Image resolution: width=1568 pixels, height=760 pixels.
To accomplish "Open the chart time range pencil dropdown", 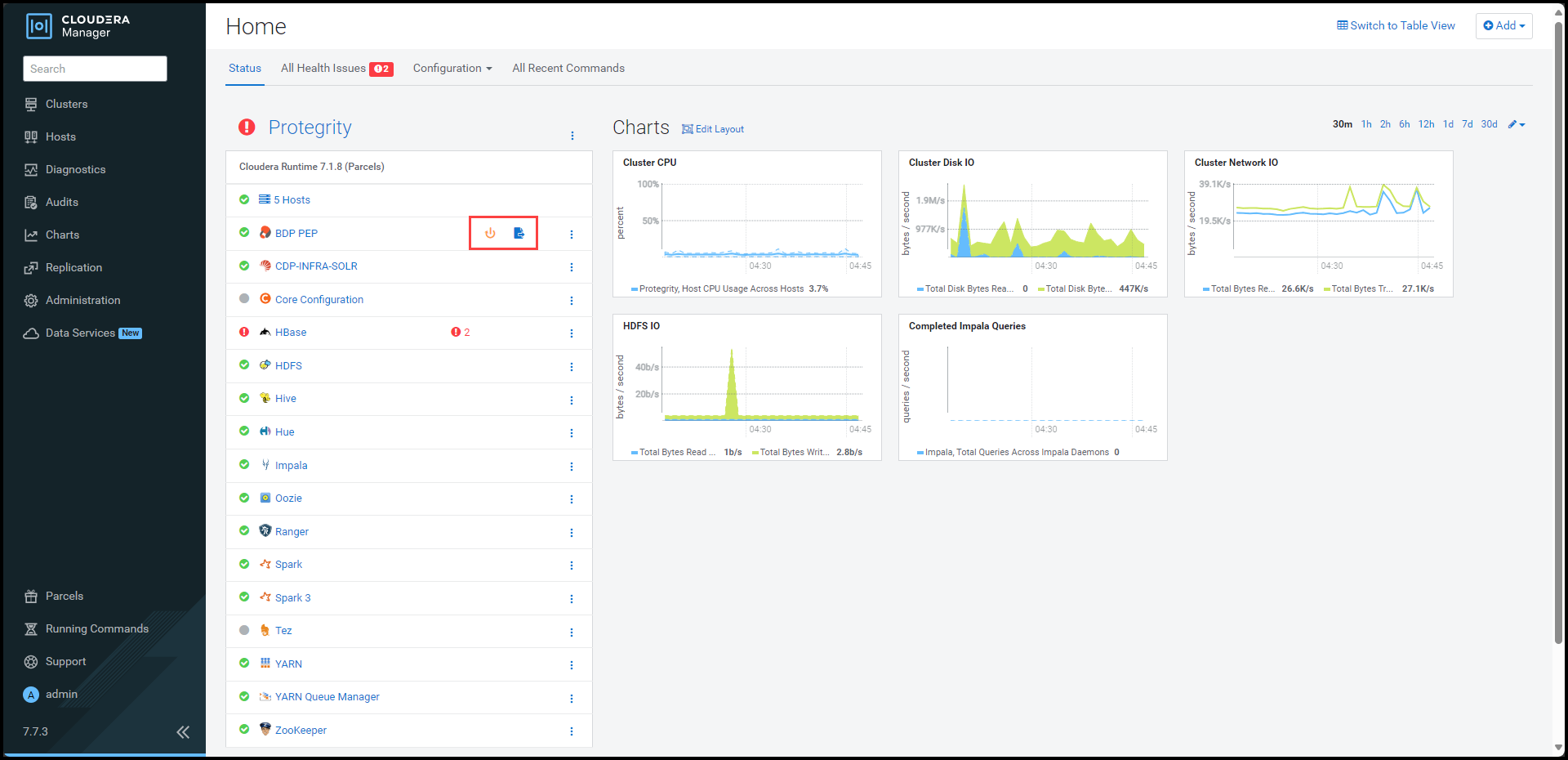I will [1517, 125].
